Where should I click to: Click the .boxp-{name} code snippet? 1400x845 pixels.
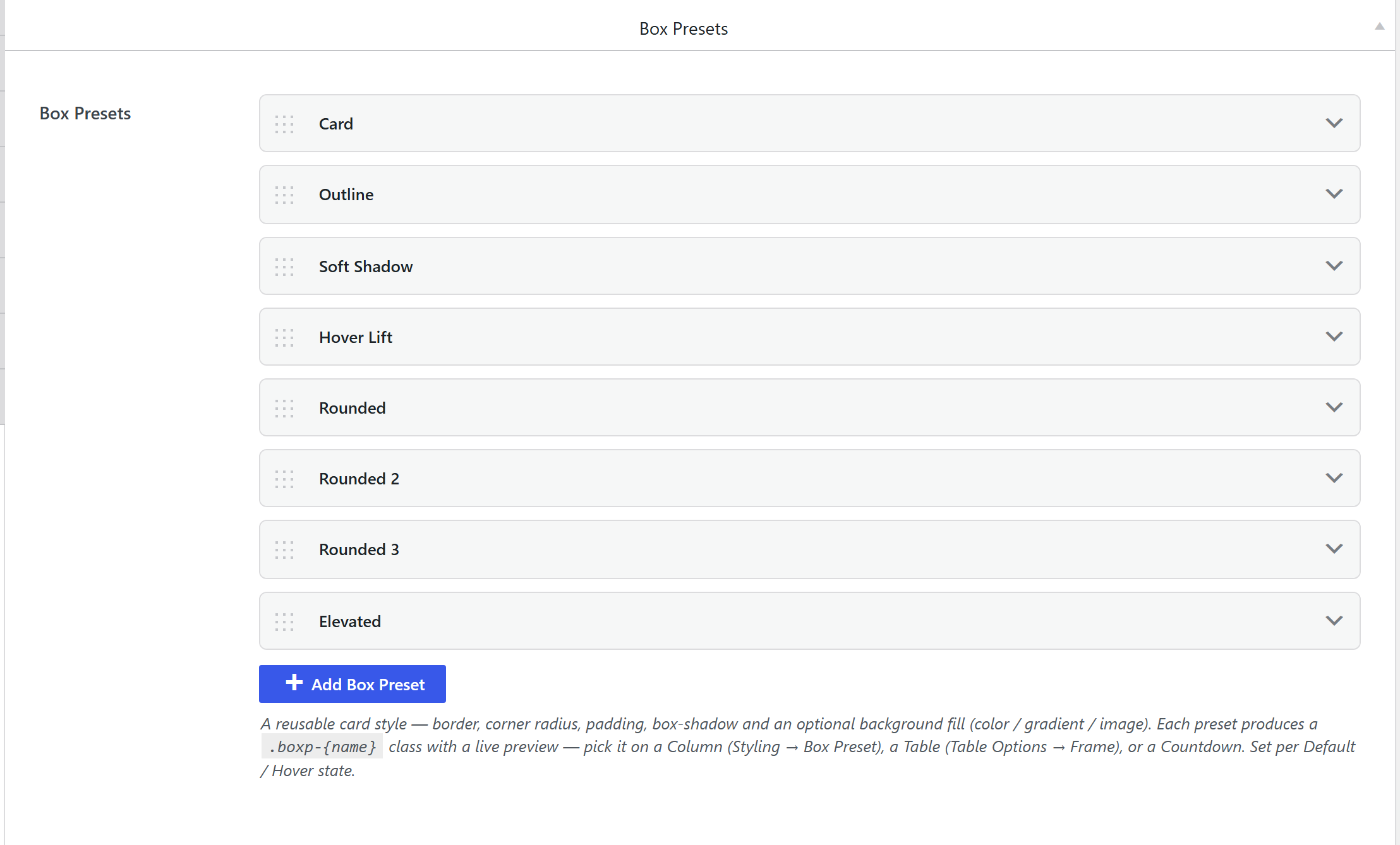[322, 747]
